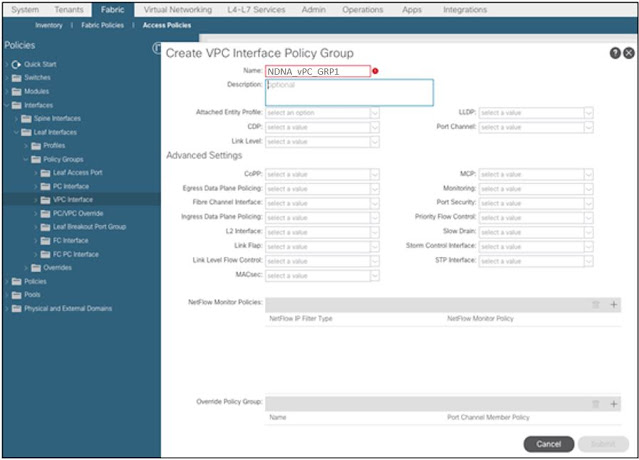Click the FC PC Interface folder icon

click(45, 255)
